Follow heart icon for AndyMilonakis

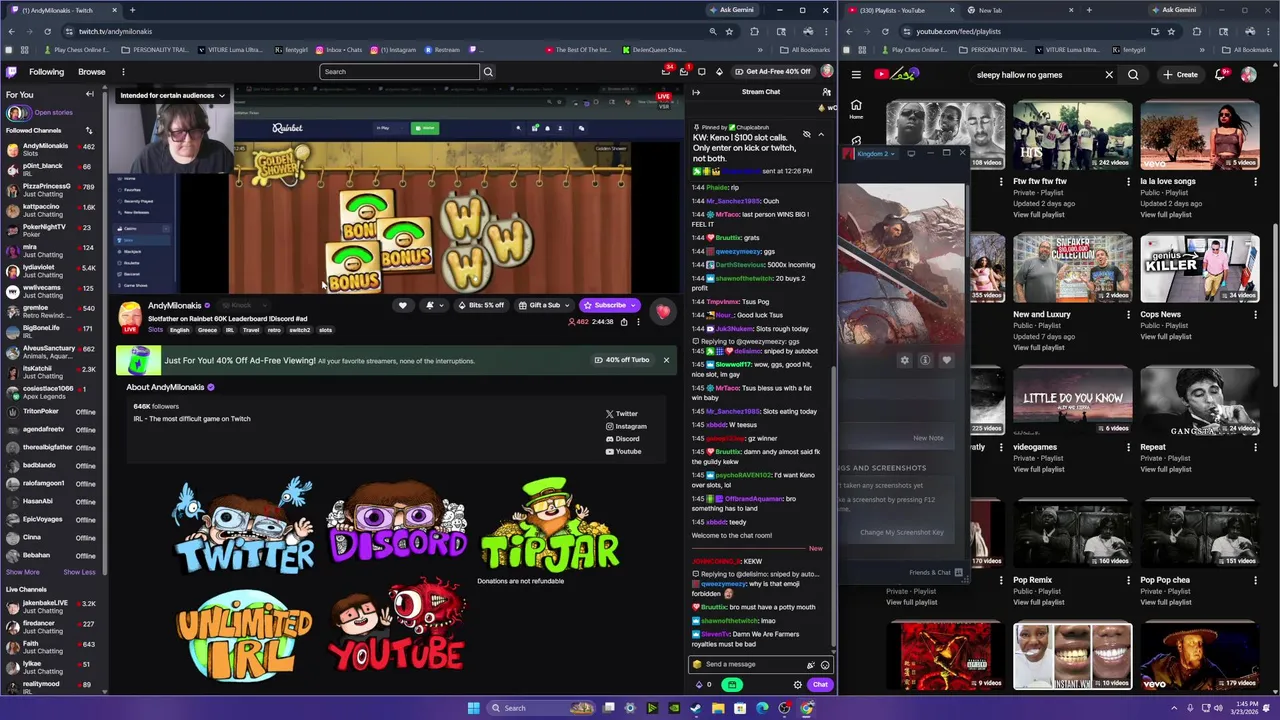(402, 305)
